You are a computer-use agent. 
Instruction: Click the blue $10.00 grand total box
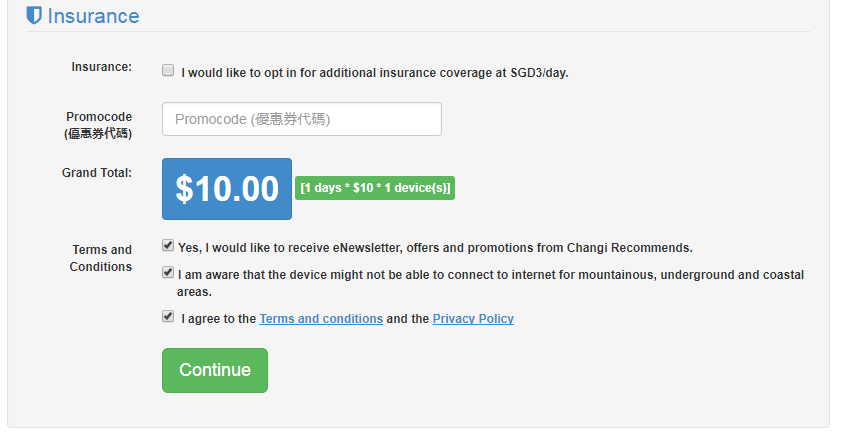[227, 189]
